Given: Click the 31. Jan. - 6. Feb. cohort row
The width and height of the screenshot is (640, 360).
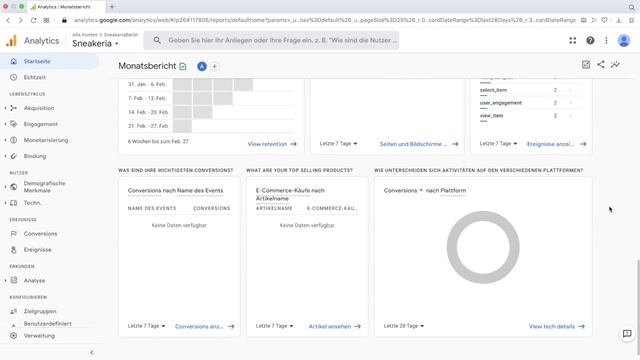Looking at the screenshot, I should click(211, 84).
